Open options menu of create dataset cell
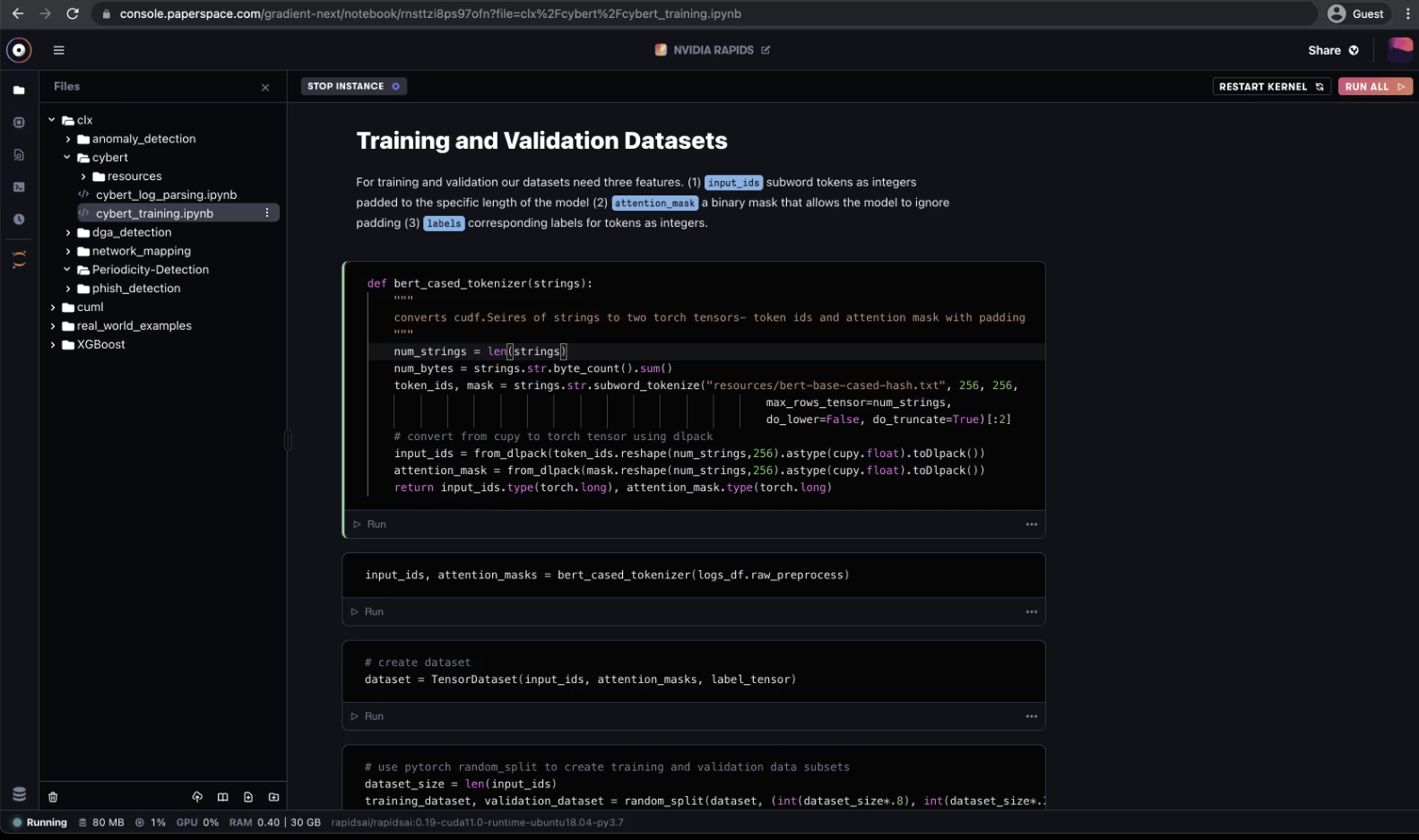This screenshot has height=840, width=1419. 1032,716
